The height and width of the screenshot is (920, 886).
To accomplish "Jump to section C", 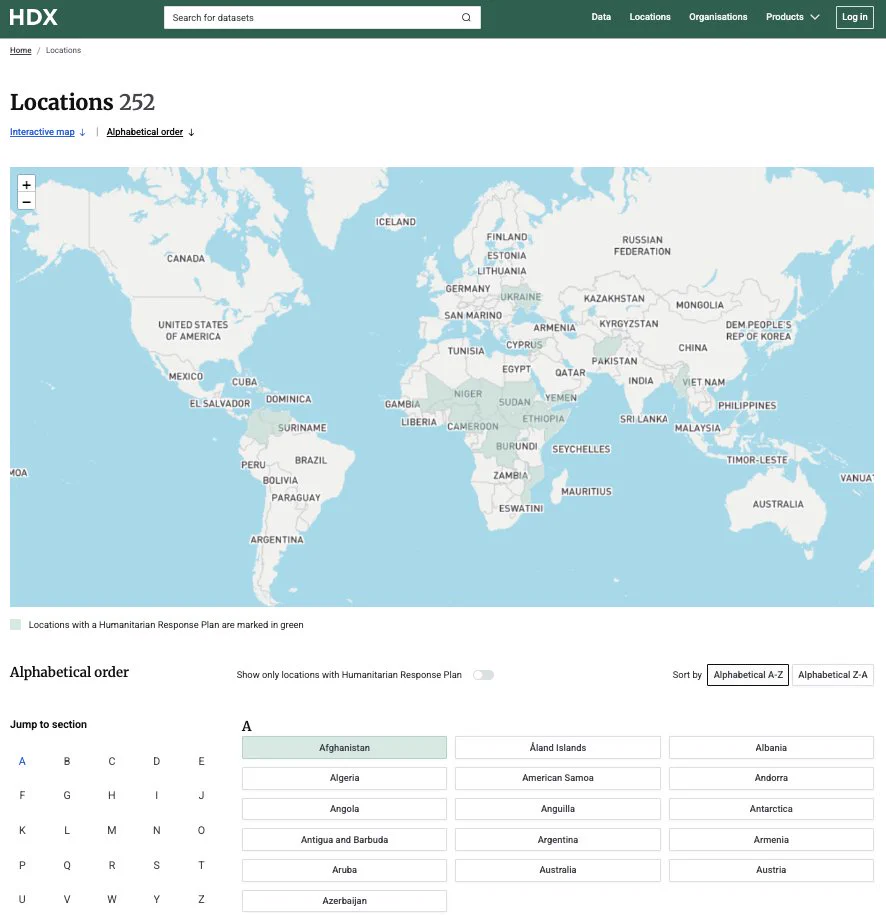I will click(111, 761).
